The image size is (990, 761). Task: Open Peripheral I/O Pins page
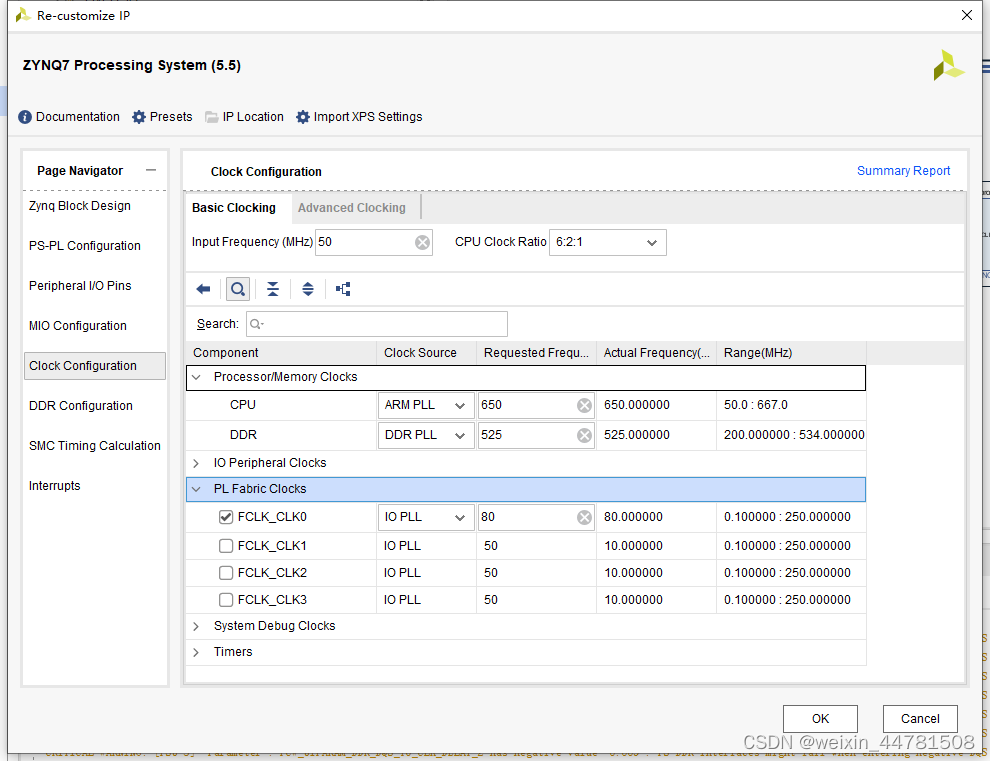coord(80,285)
